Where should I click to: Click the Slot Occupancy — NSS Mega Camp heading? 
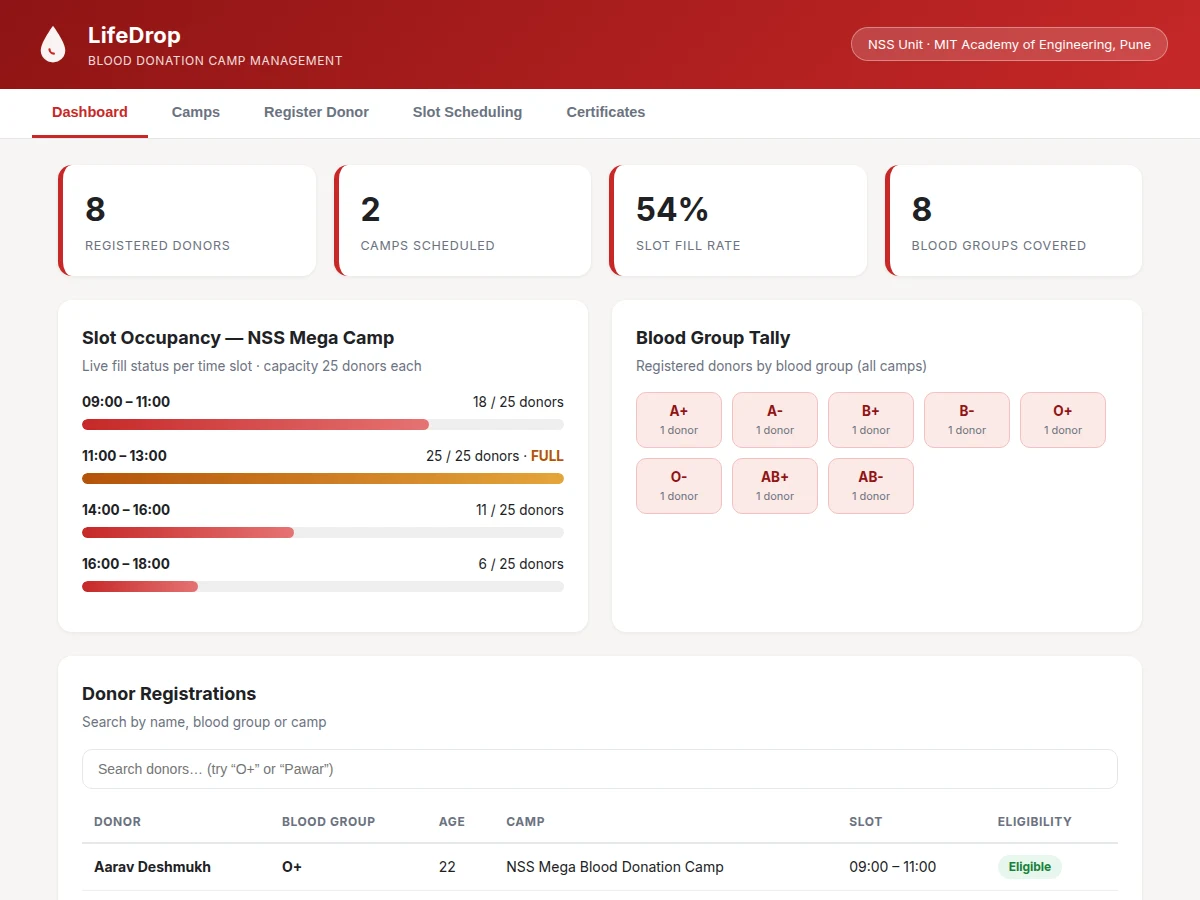[x=238, y=338]
